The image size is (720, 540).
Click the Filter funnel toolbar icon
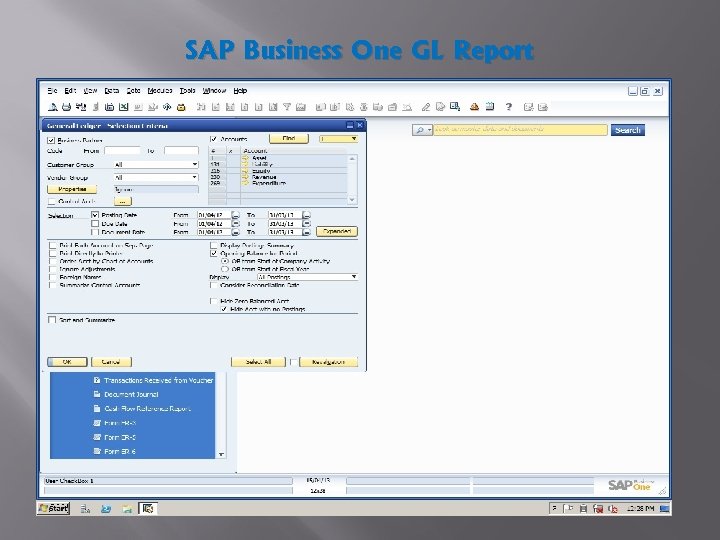[x=287, y=107]
